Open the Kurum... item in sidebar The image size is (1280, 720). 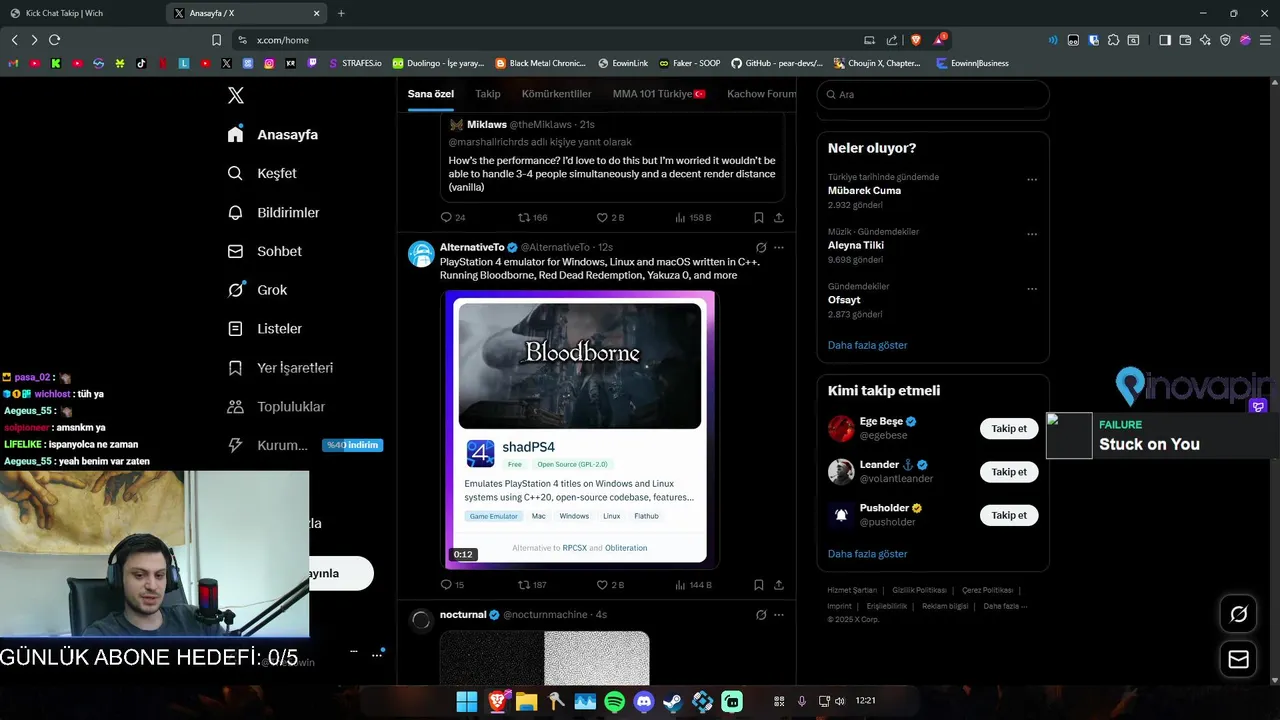pyautogui.click(x=268, y=445)
